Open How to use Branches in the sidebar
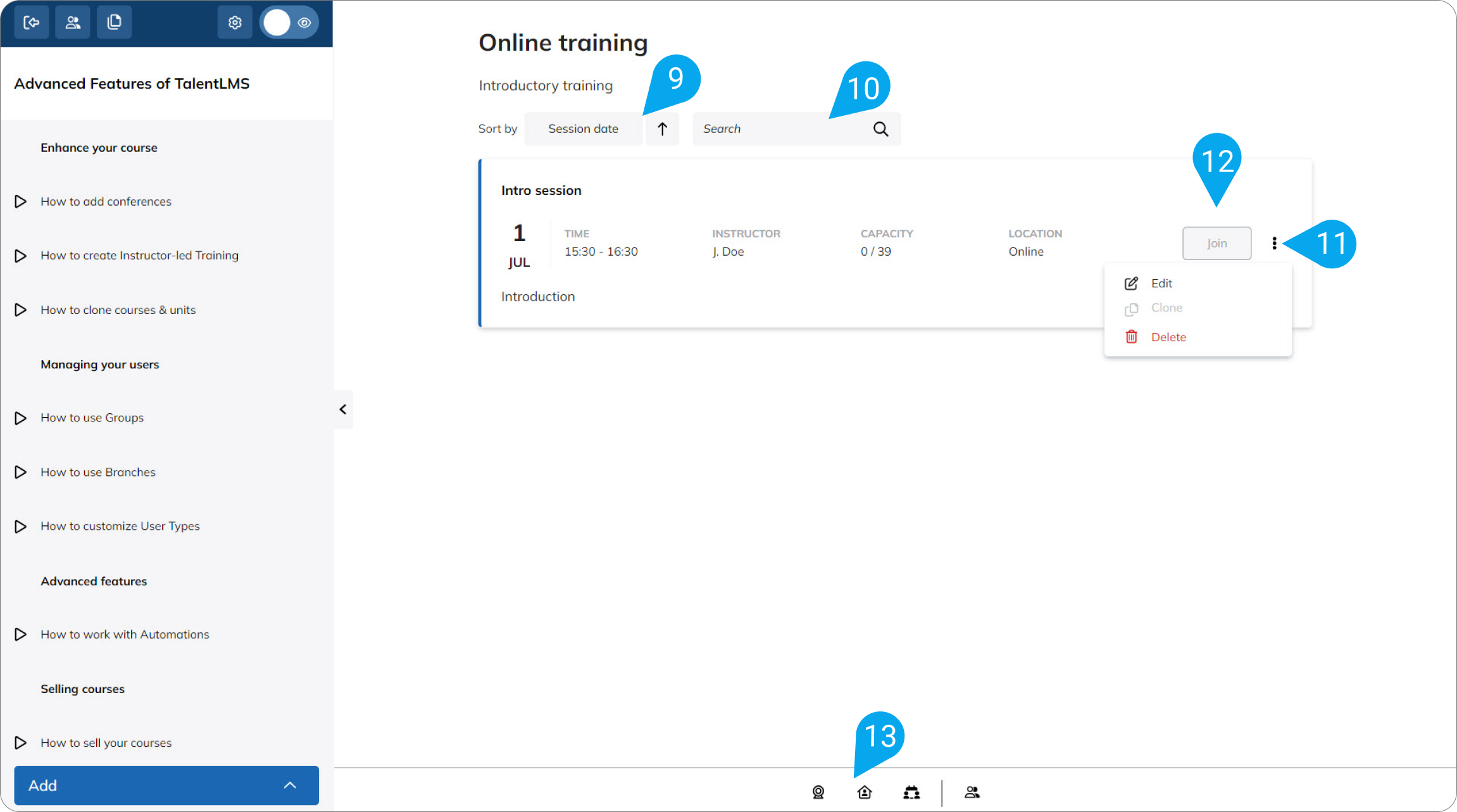The image size is (1457, 812). pyautogui.click(x=97, y=472)
